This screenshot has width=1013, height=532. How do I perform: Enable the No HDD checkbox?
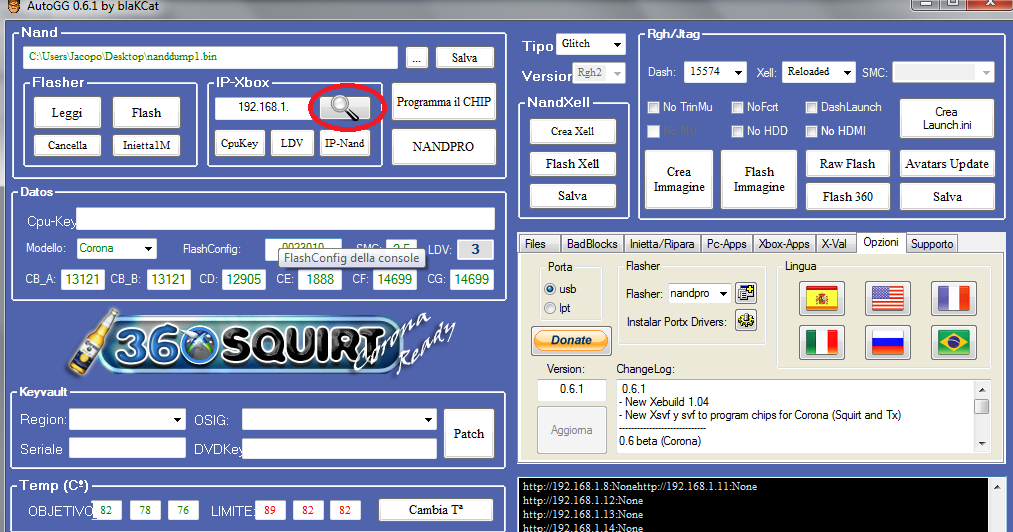737,131
